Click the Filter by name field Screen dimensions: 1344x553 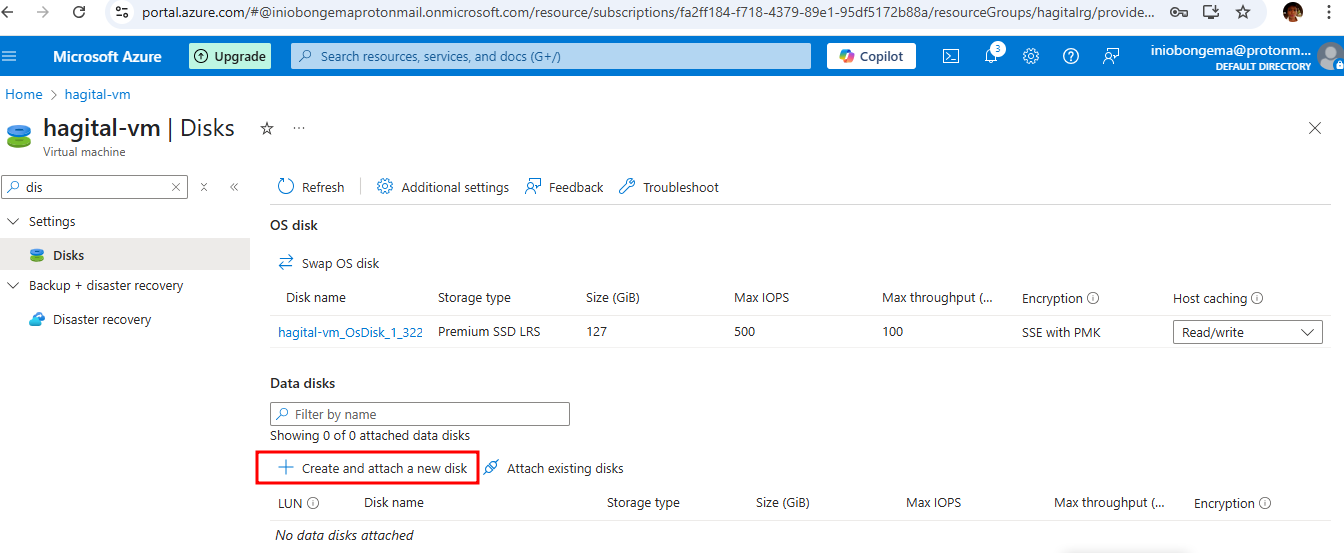pos(420,414)
